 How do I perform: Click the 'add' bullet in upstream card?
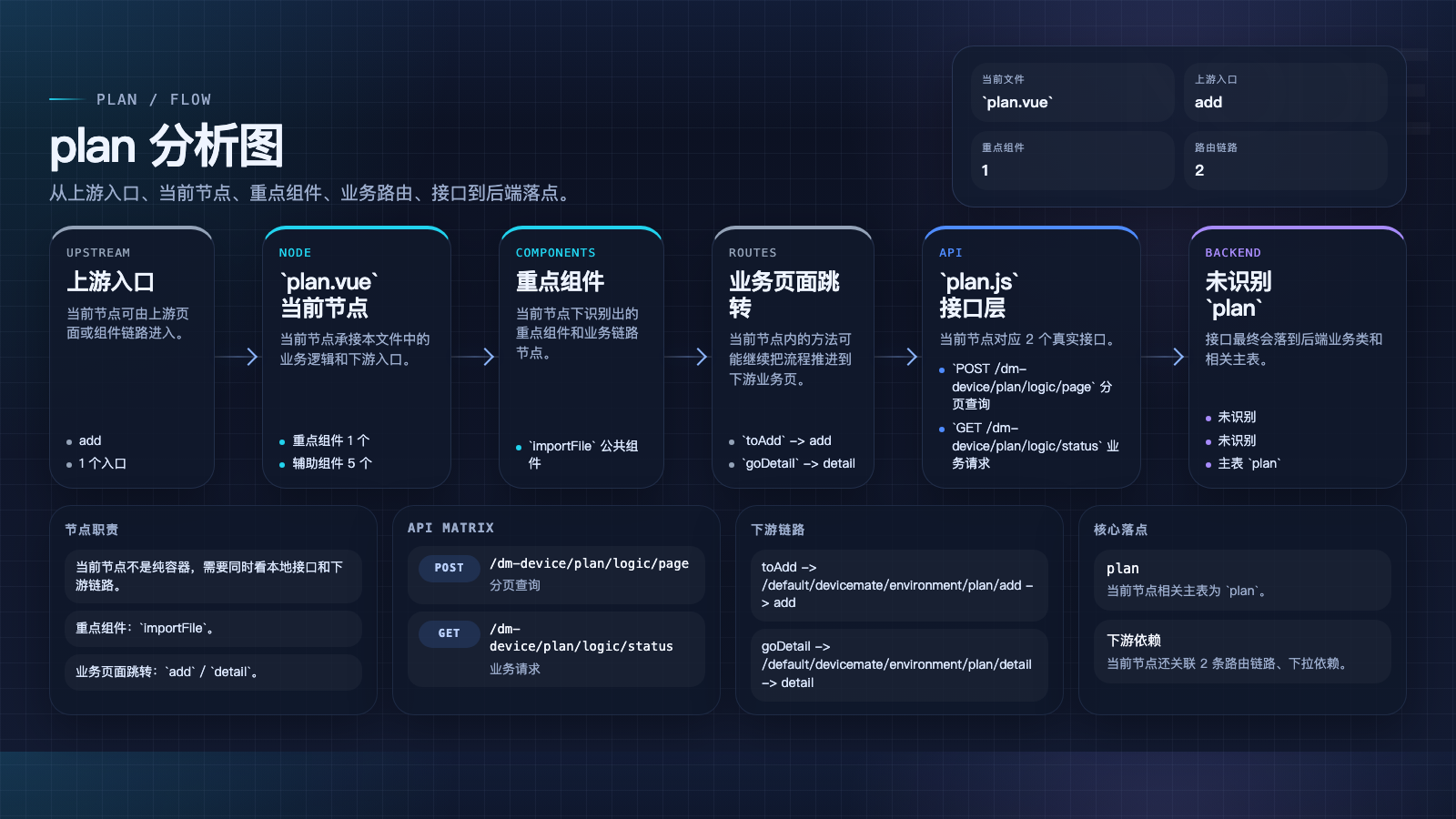[x=90, y=440]
